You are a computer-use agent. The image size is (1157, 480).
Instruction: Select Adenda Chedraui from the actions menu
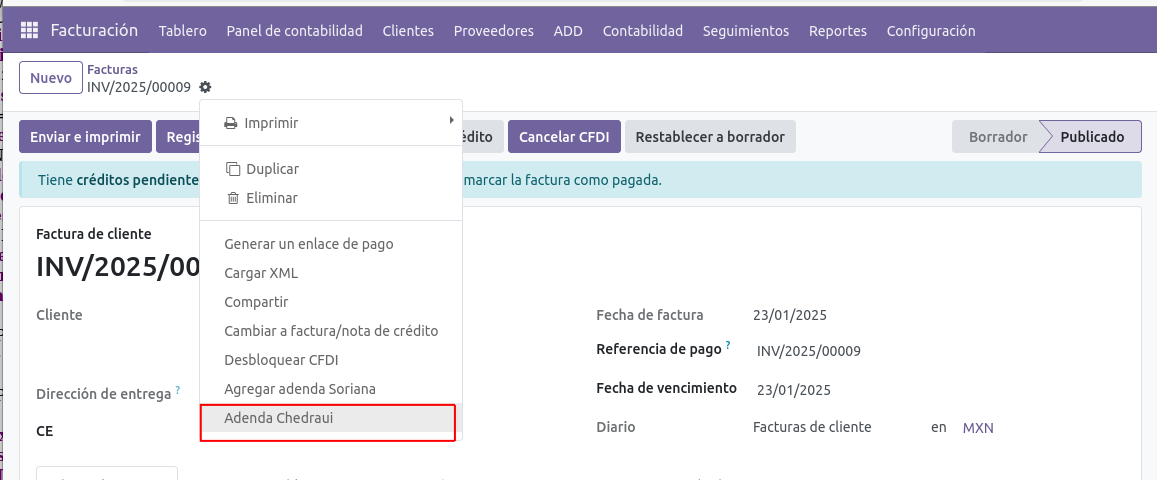278,418
